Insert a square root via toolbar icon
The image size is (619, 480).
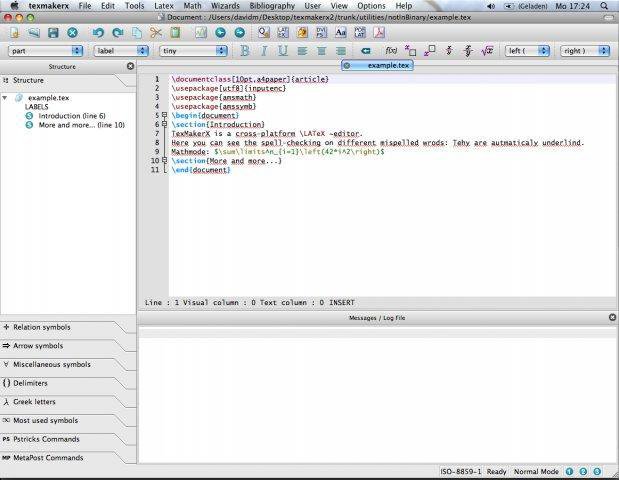pos(487,50)
